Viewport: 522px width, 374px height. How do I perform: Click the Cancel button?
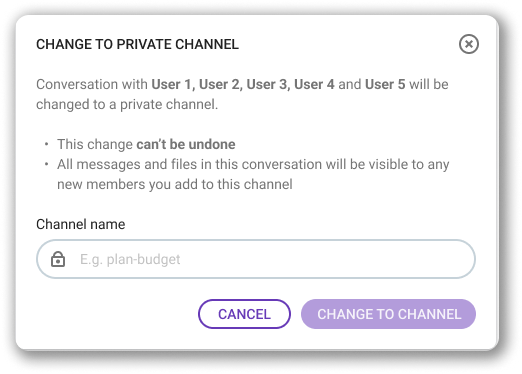click(x=244, y=314)
